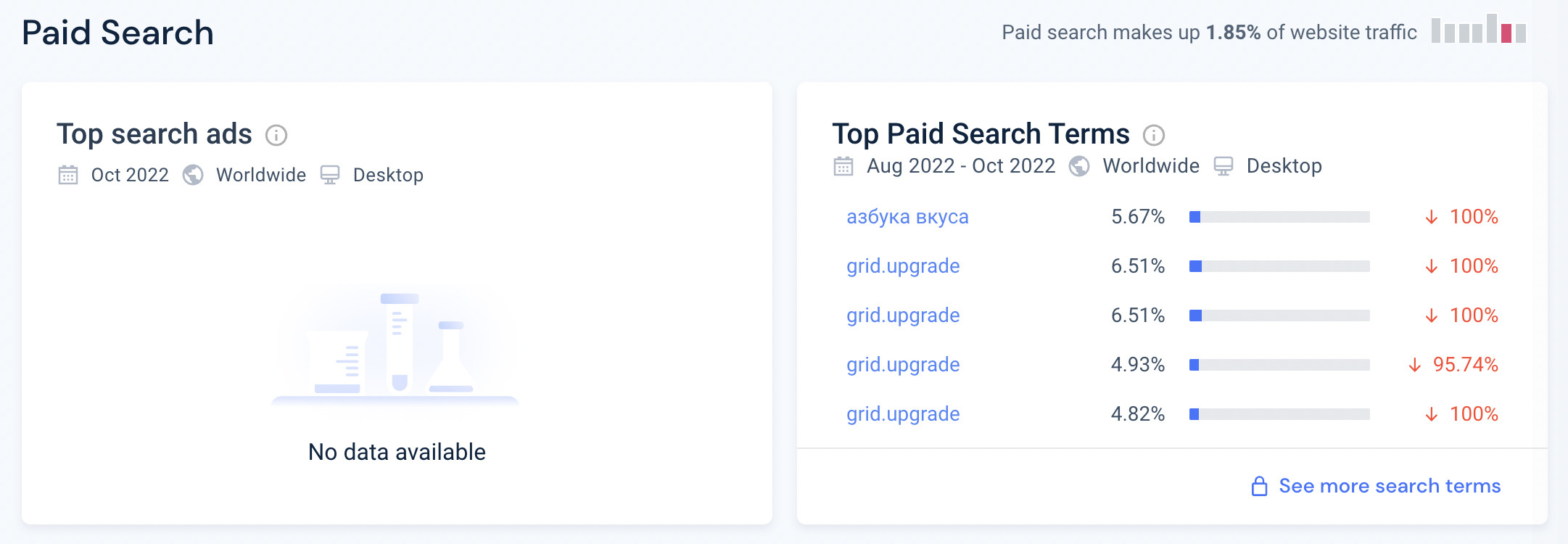The width and height of the screenshot is (1568, 544).
Task: Open the азбука вкуса search term
Action: [x=907, y=217]
